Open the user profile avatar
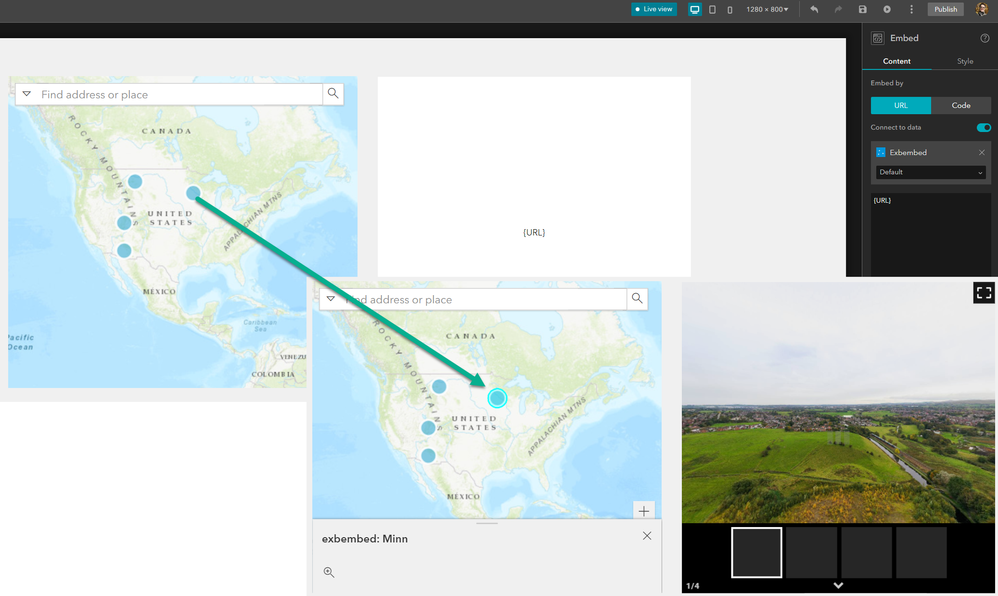 [x=981, y=9]
